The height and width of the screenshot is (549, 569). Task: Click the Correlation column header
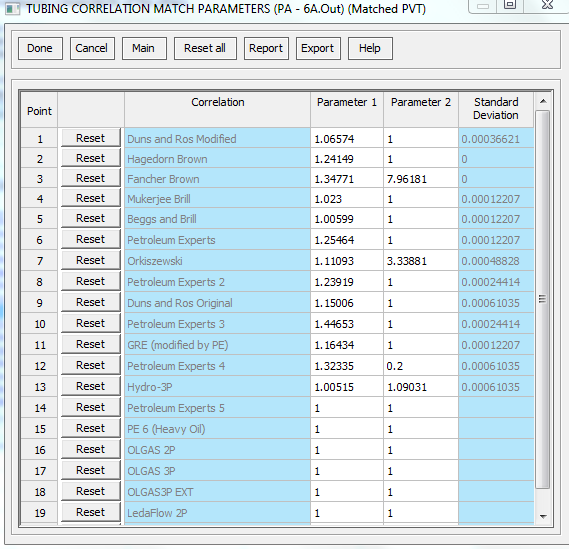pyautogui.click(x=217, y=109)
